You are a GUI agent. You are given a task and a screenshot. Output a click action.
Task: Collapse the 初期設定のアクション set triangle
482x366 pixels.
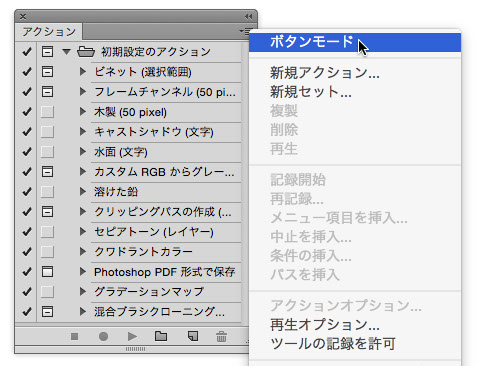pyautogui.click(x=67, y=52)
